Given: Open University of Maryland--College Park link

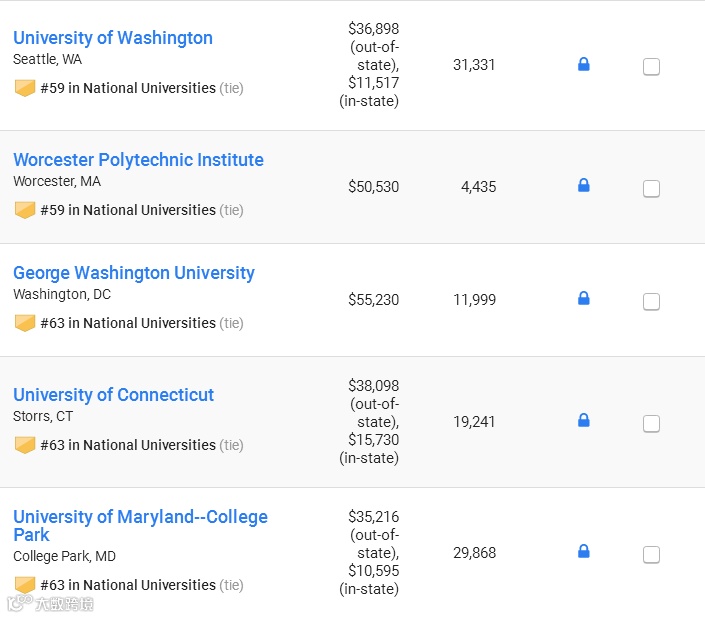Looking at the screenshot, I should tap(140, 517).
